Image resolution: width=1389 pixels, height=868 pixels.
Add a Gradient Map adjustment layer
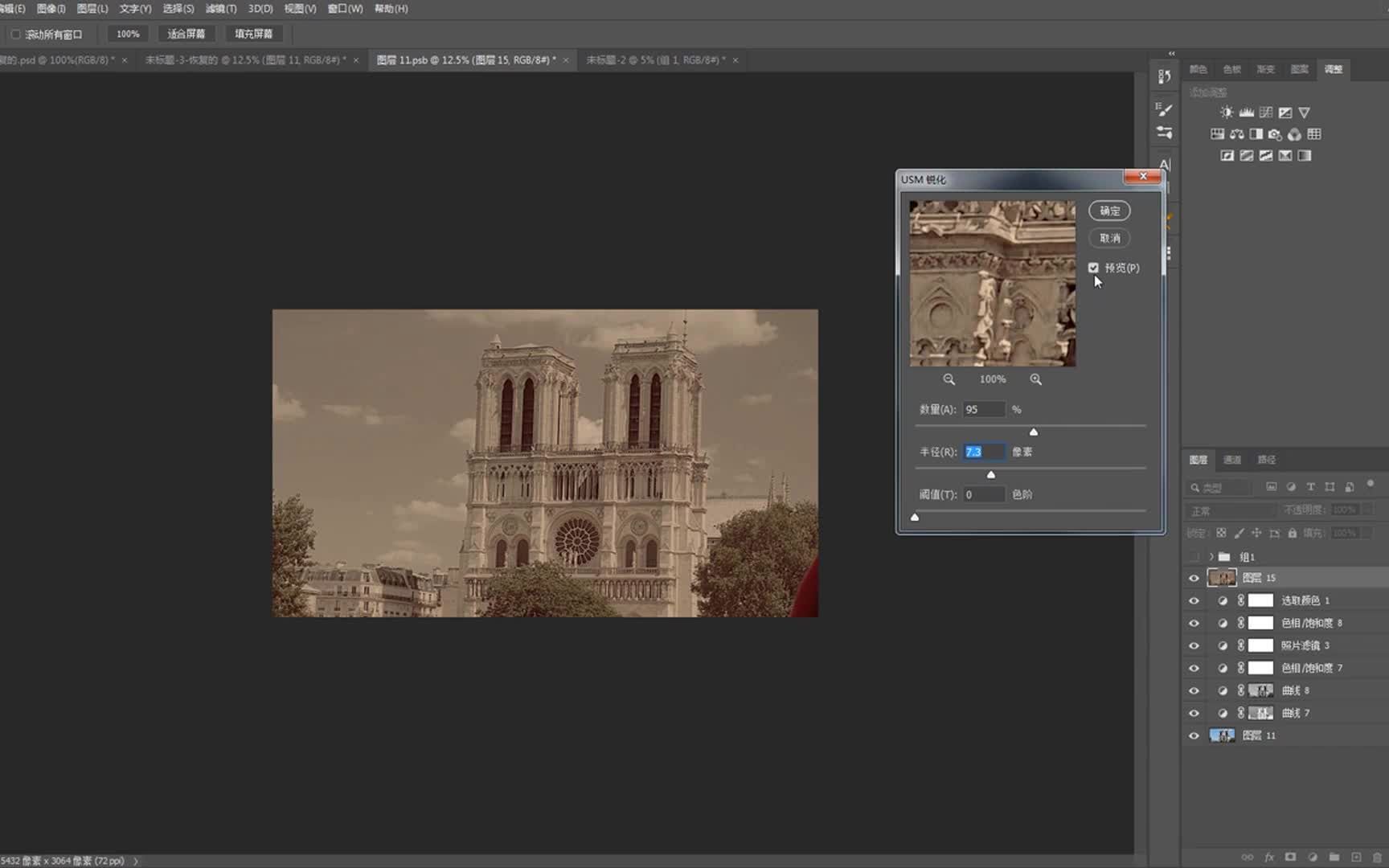(1304, 156)
